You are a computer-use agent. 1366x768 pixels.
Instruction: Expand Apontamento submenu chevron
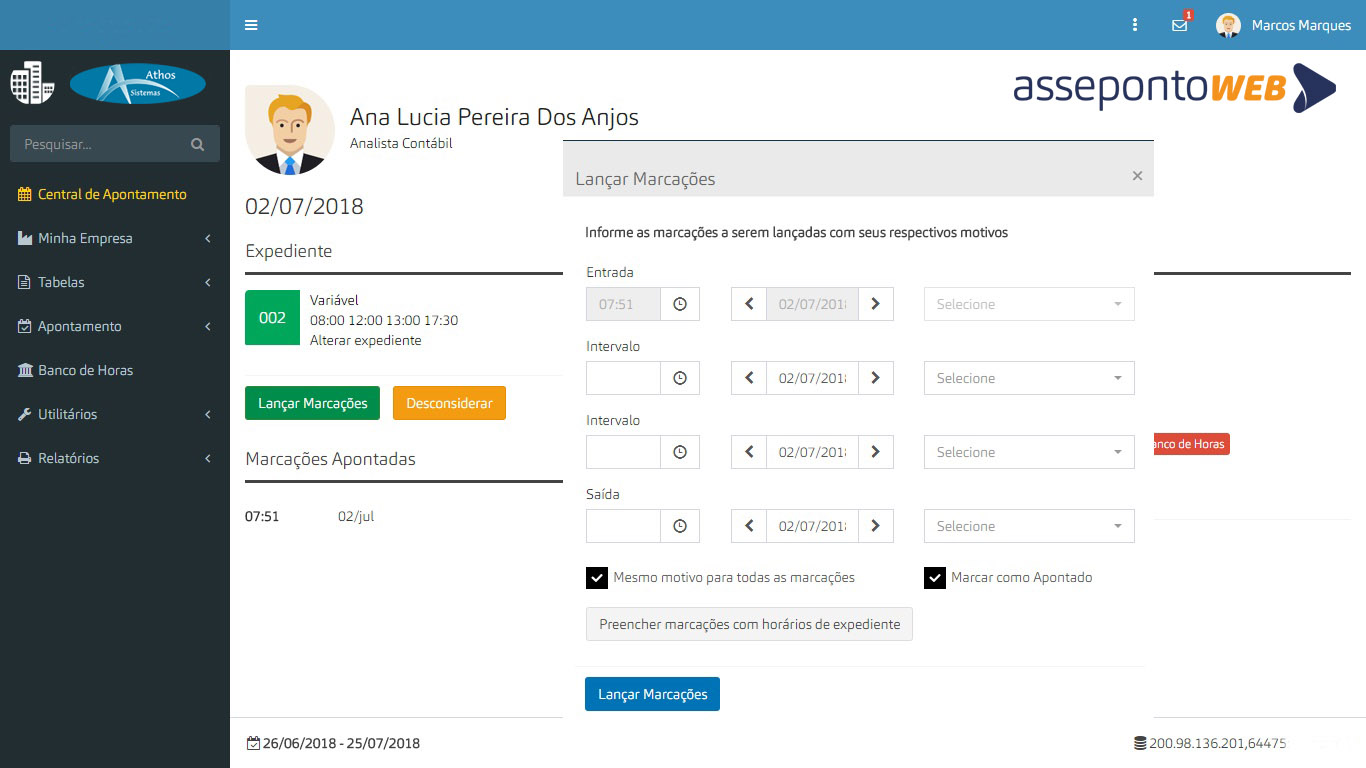click(x=208, y=326)
